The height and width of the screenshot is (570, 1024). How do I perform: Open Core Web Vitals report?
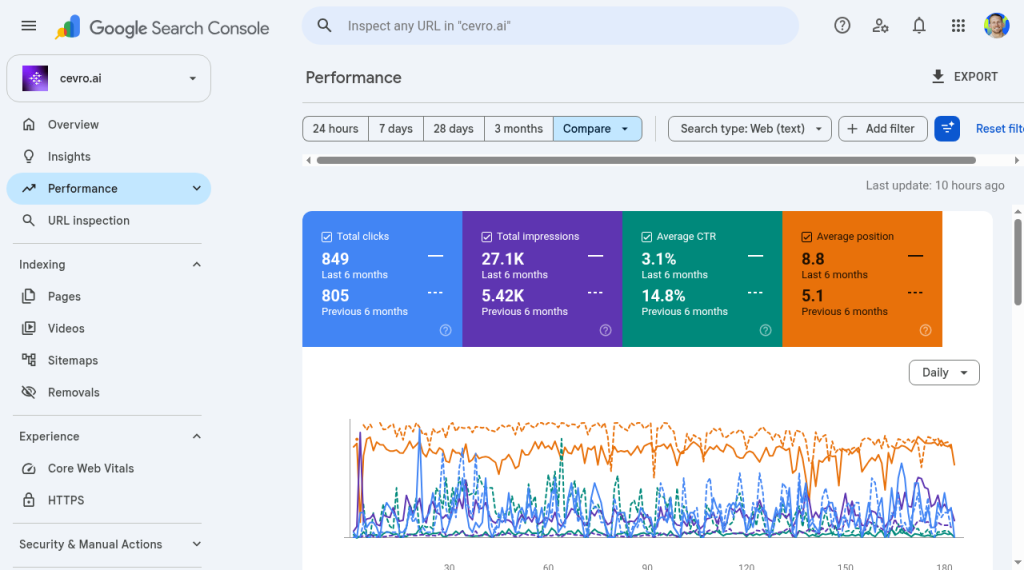coord(108,468)
